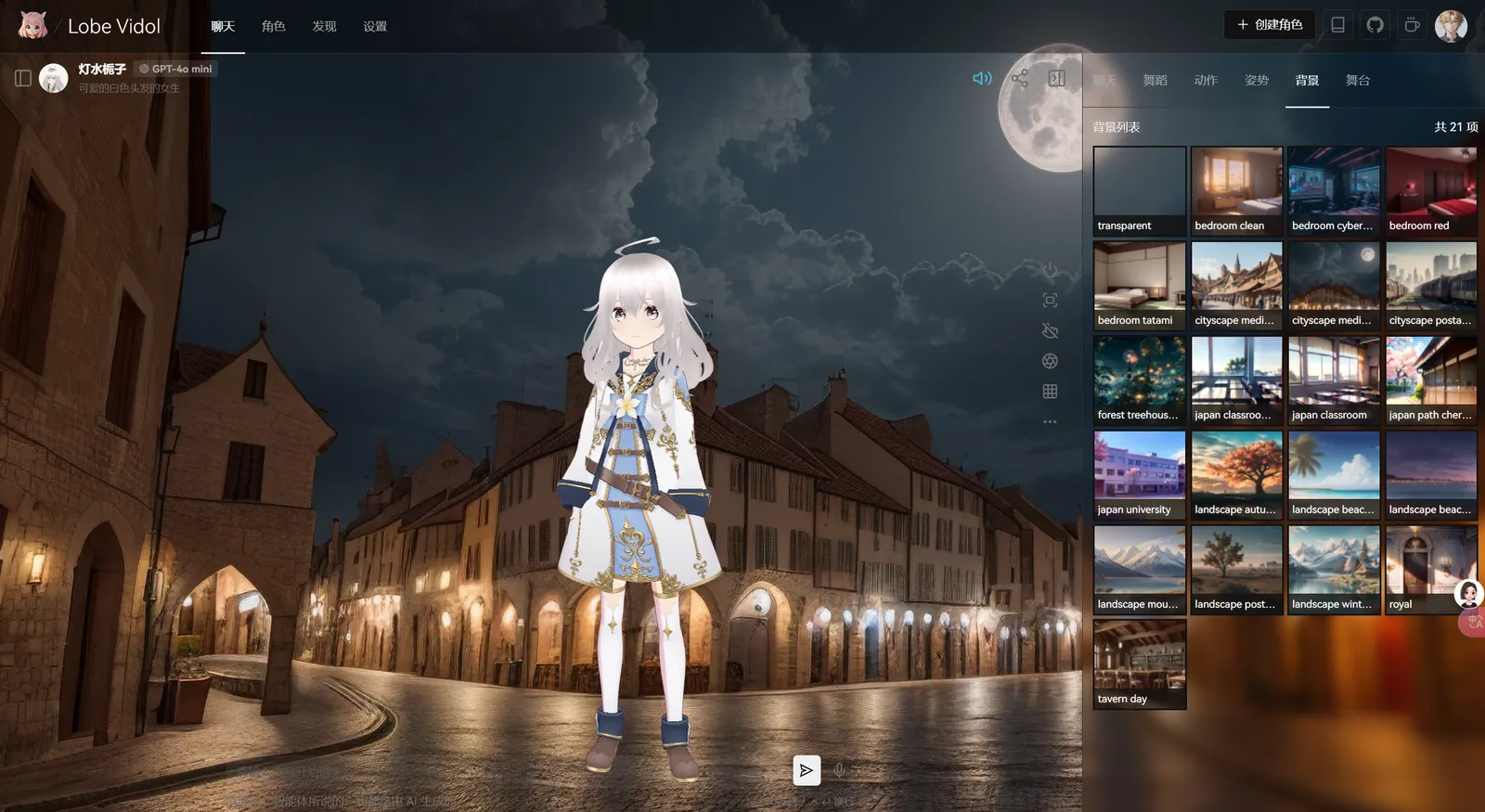This screenshot has height=812, width=1485.
Task: Switch to the 舞台 panel tab
Action: 1358,80
